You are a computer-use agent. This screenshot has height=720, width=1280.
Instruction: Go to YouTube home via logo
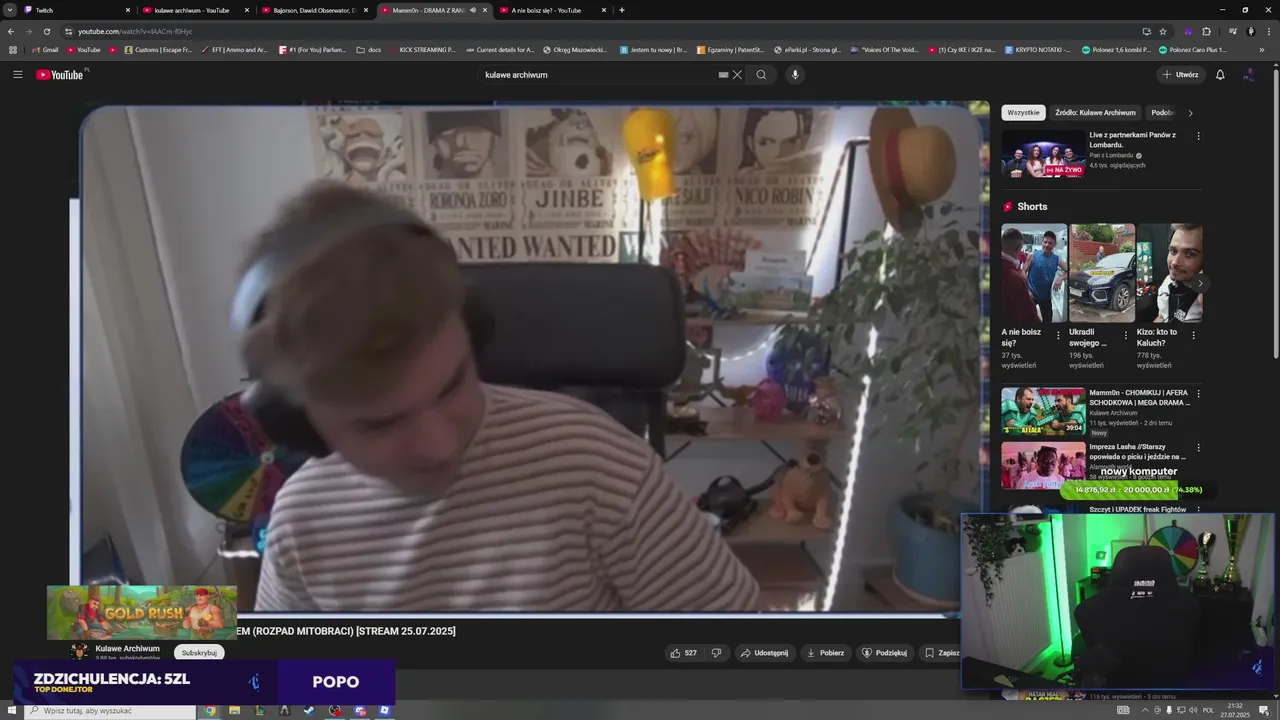[62, 75]
